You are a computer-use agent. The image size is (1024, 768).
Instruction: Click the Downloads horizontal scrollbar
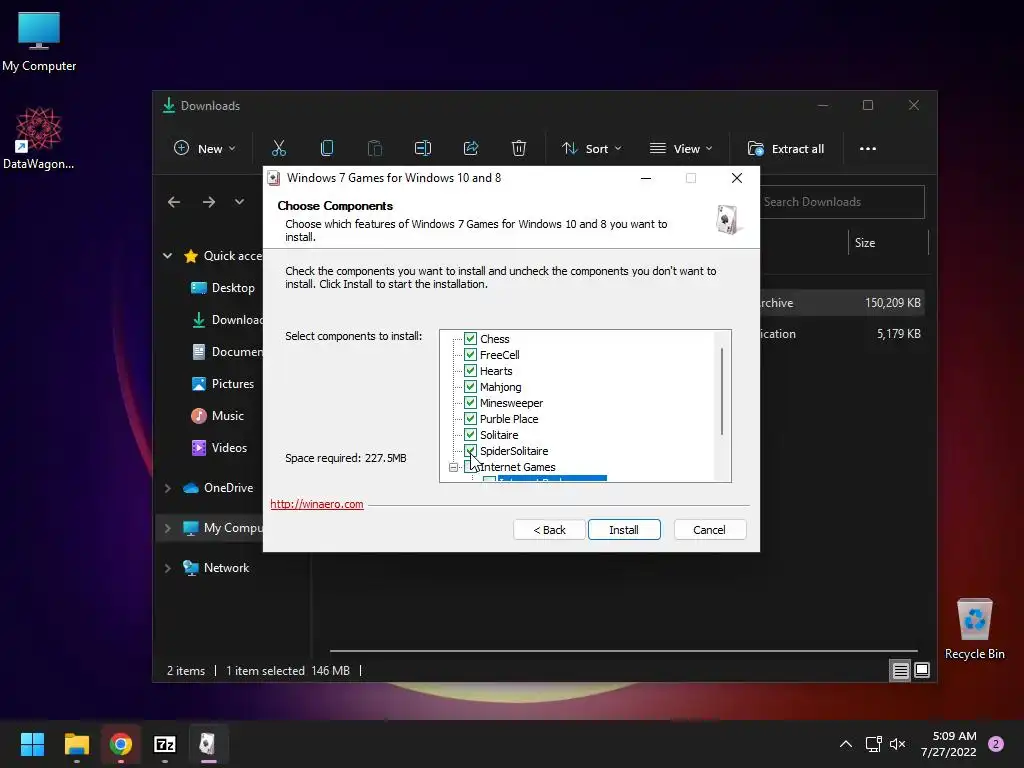click(624, 650)
